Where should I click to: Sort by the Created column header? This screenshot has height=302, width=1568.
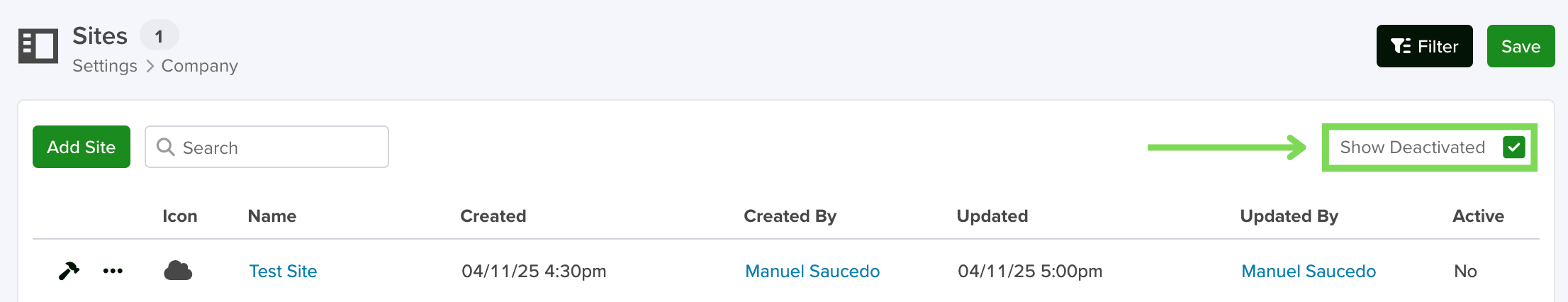point(493,216)
